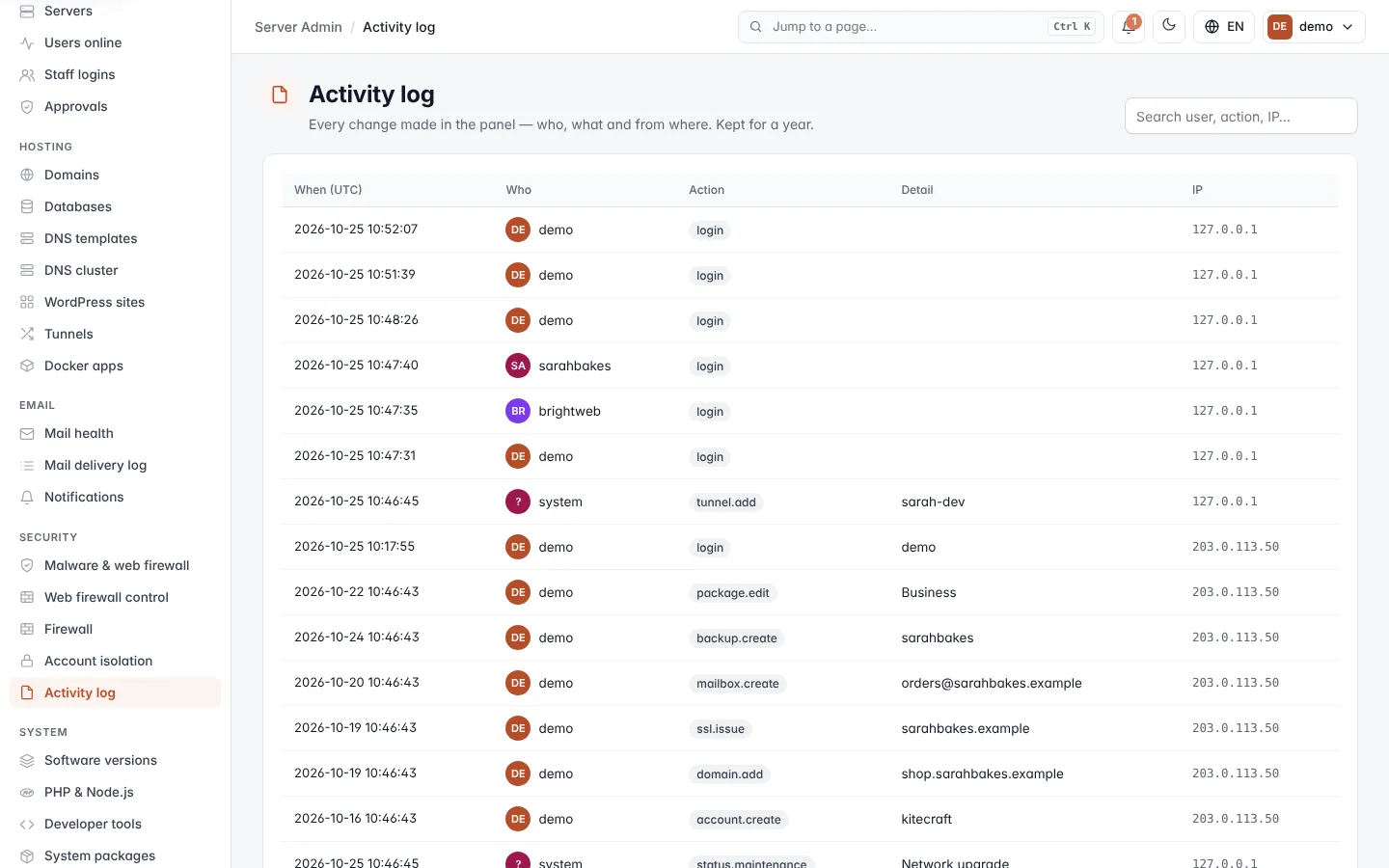
Task: Click the Tunnels shuffle icon
Action: coord(27,335)
